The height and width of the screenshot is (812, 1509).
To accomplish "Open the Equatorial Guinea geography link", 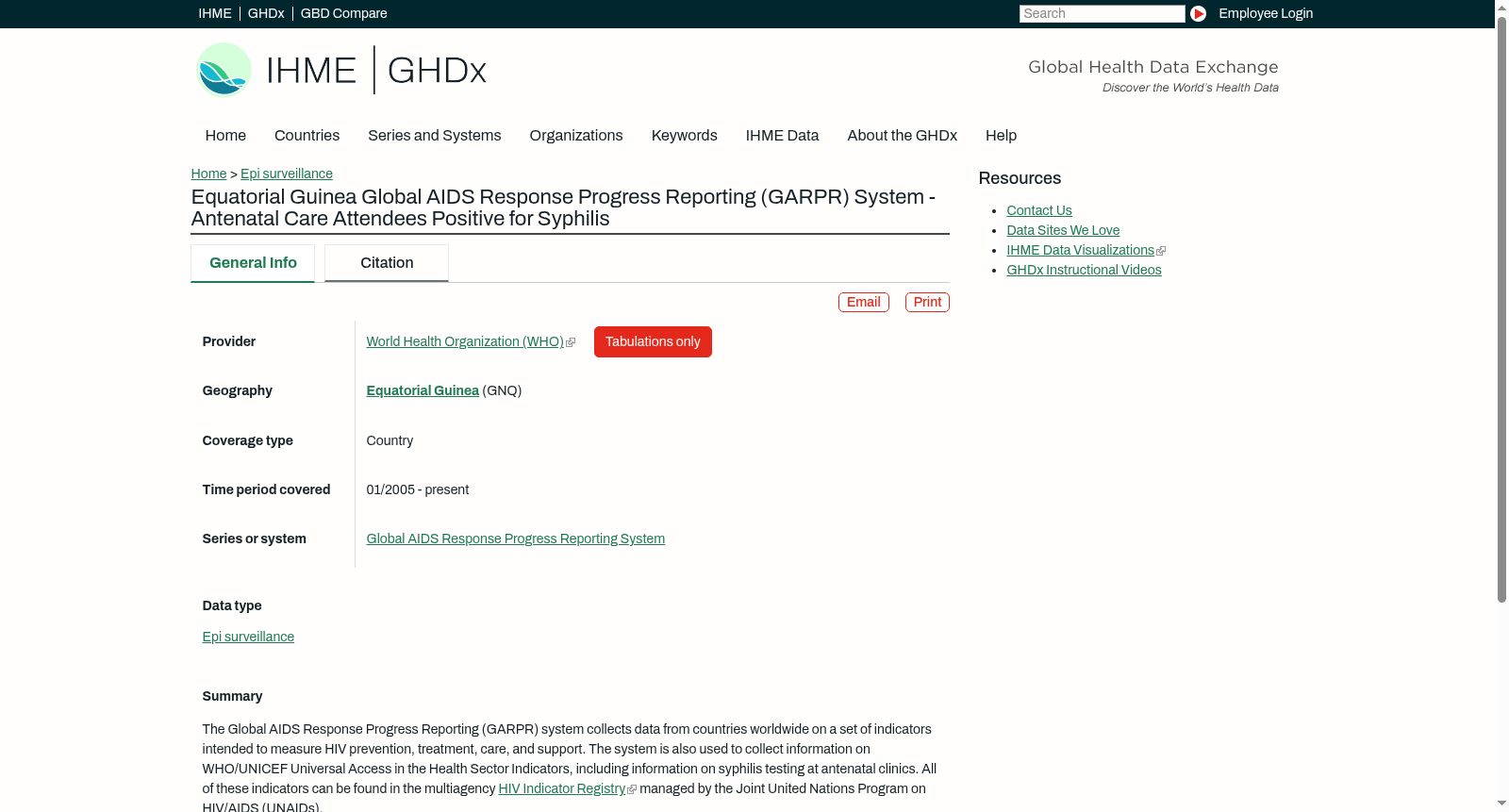I will coord(423,390).
